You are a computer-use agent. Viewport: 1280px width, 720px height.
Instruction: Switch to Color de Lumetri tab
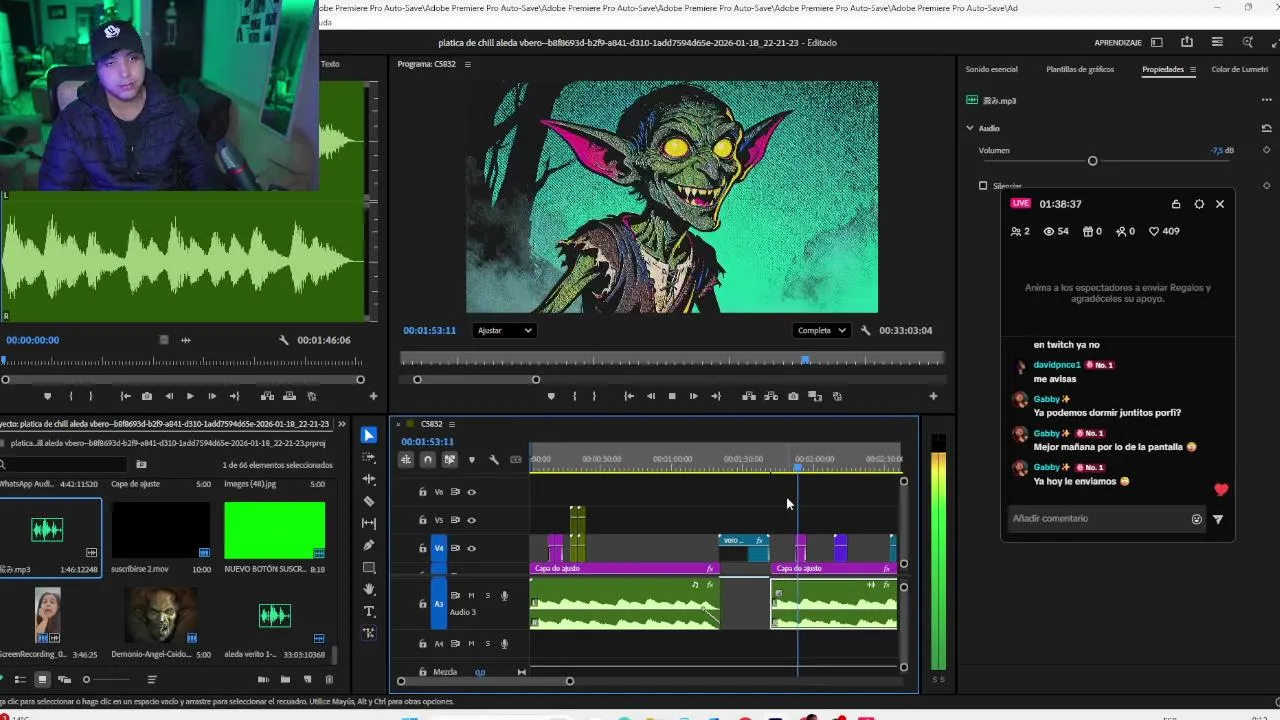[x=1240, y=69]
